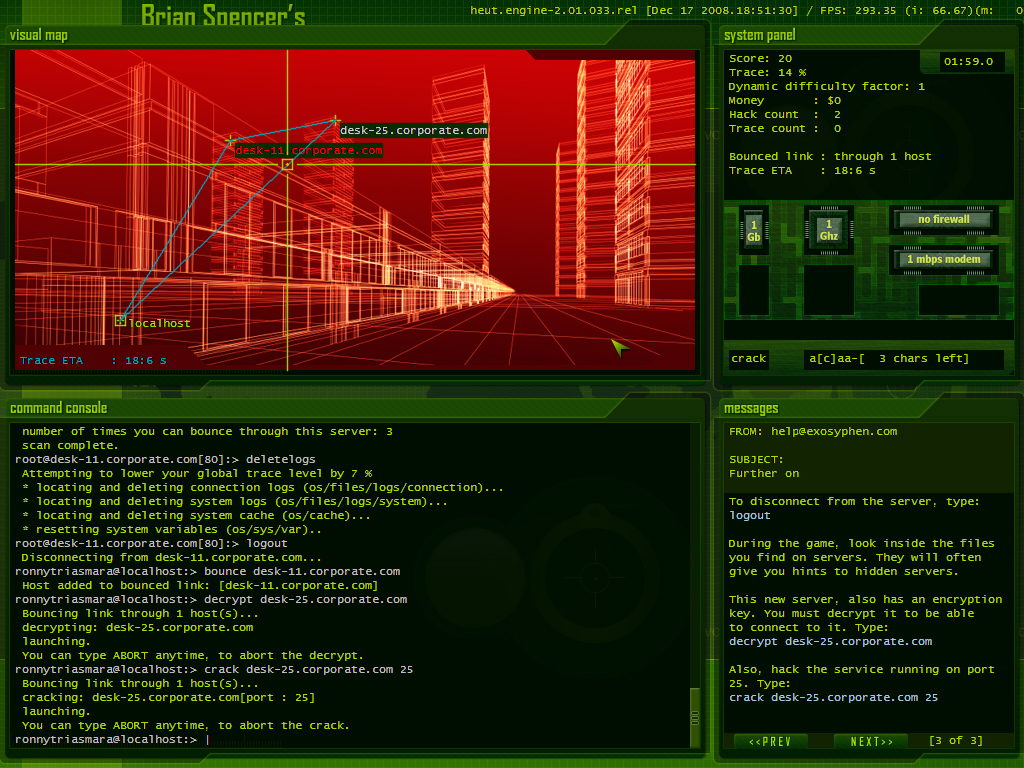The width and height of the screenshot is (1024, 768).
Task: Click the '1 mbps modem' hardware button
Action: pos(944,260)
